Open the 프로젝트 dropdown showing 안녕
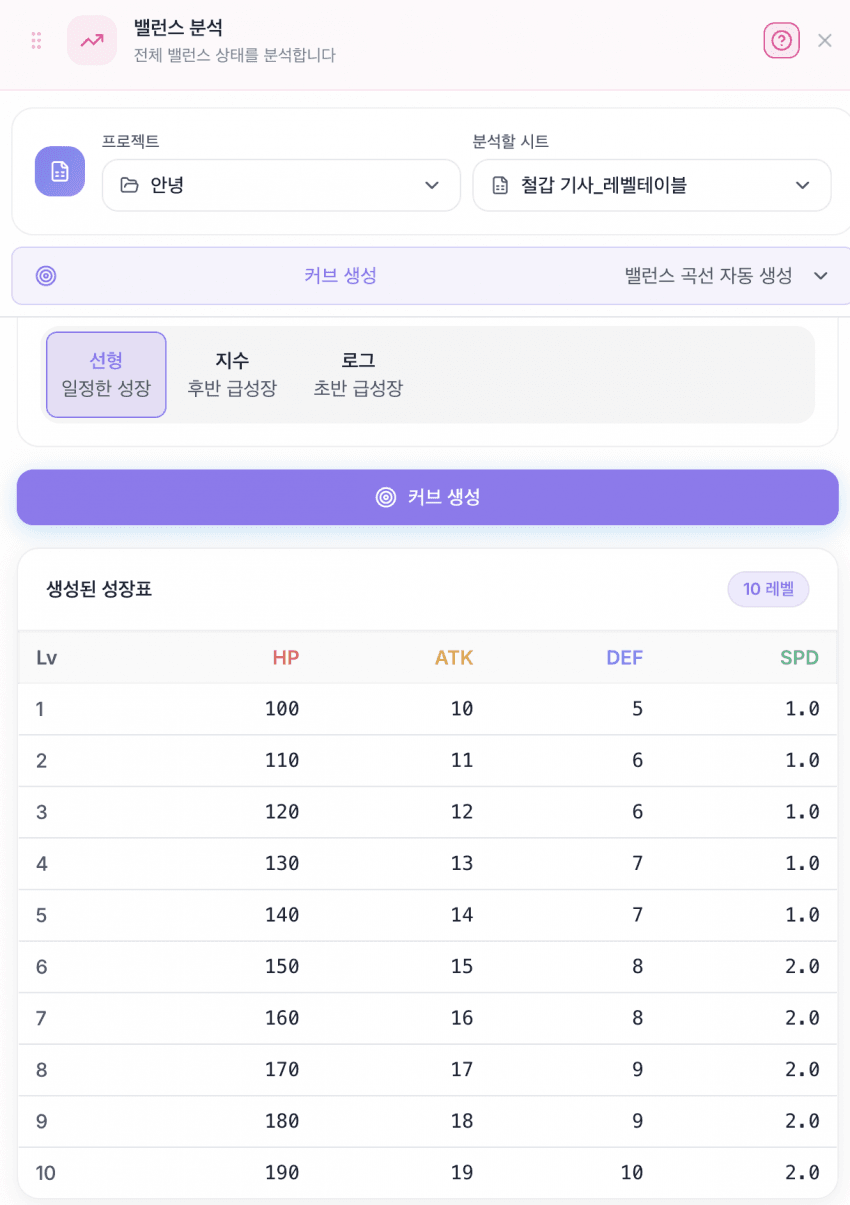This screenshot has width=850, height=1205. pos(281,185)
